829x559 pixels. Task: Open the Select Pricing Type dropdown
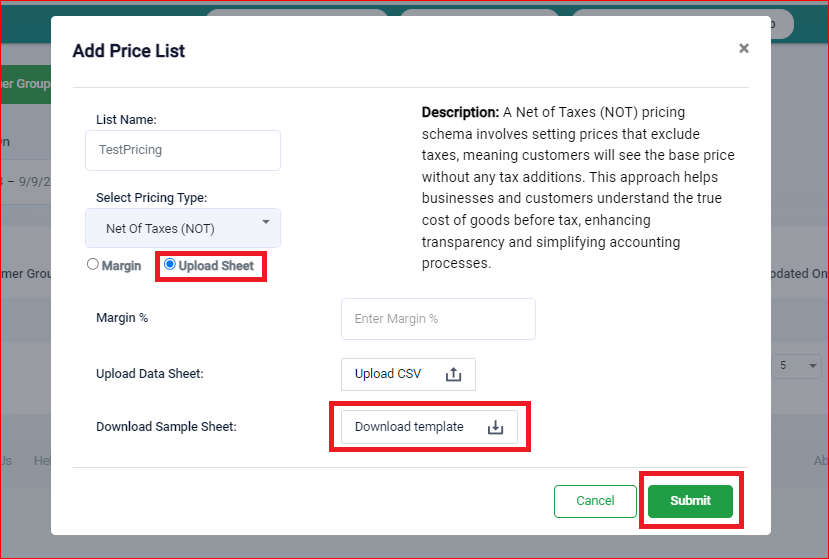(183, 228)
